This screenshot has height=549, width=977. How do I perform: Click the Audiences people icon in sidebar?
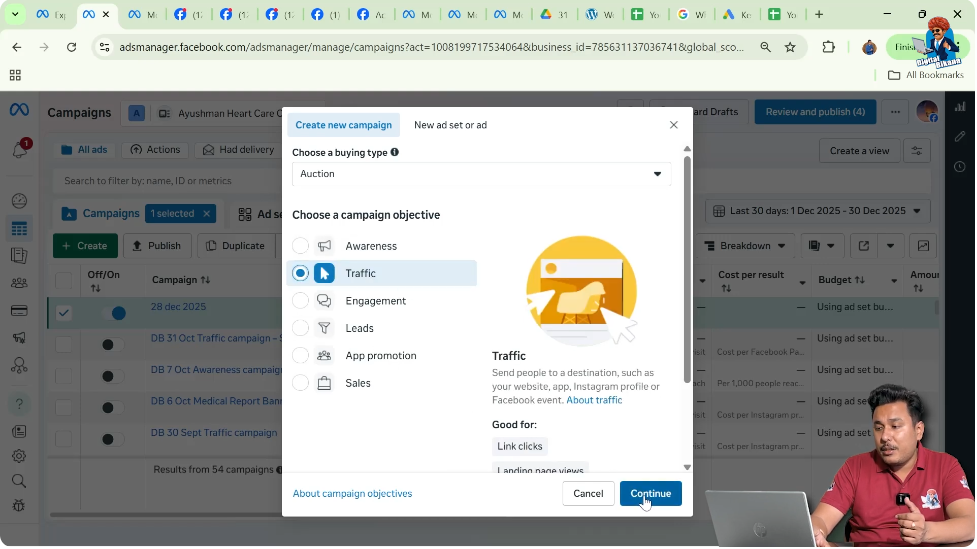pos(19,284)
